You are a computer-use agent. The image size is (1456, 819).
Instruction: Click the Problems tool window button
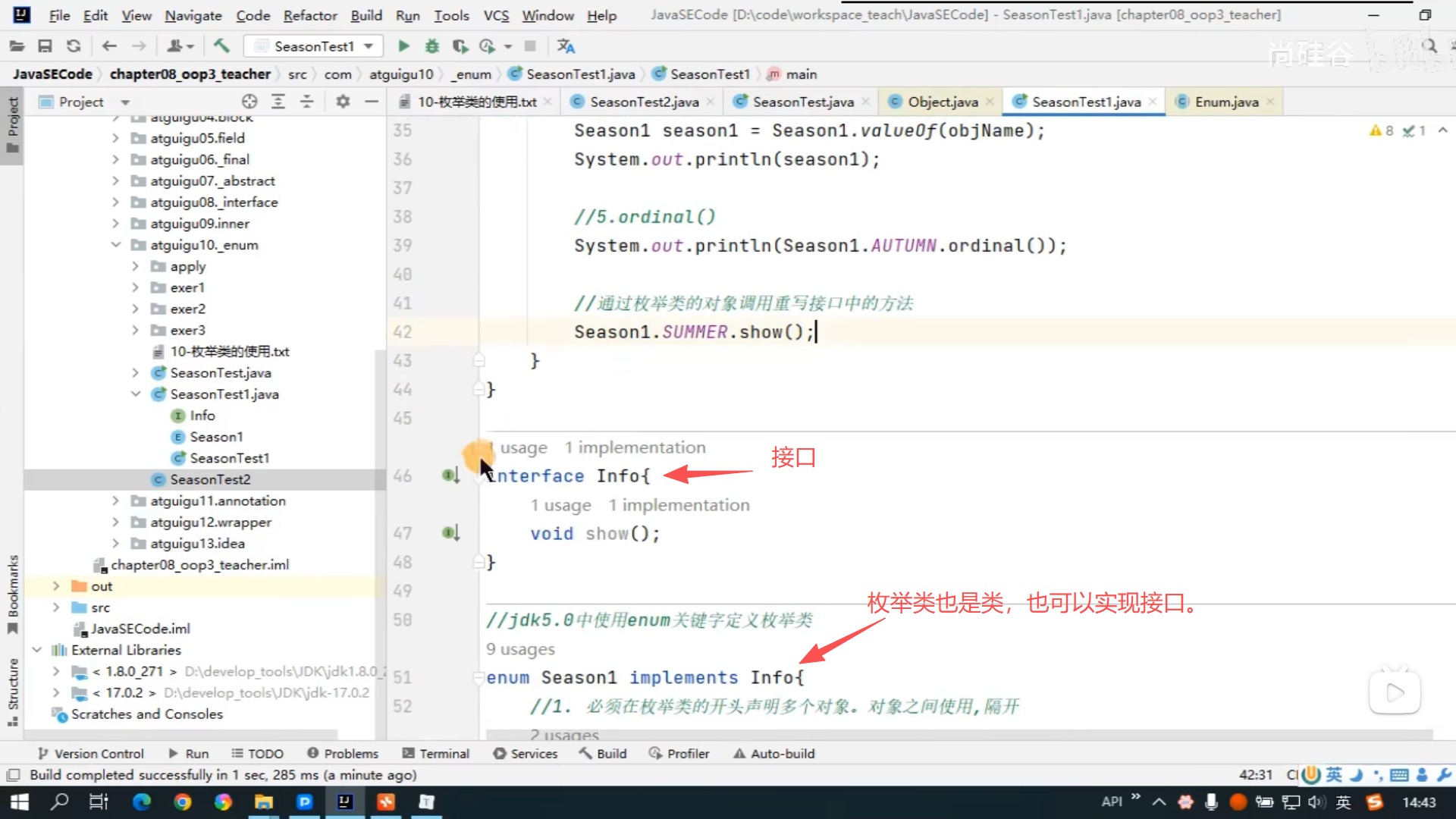tap(343, 753)
